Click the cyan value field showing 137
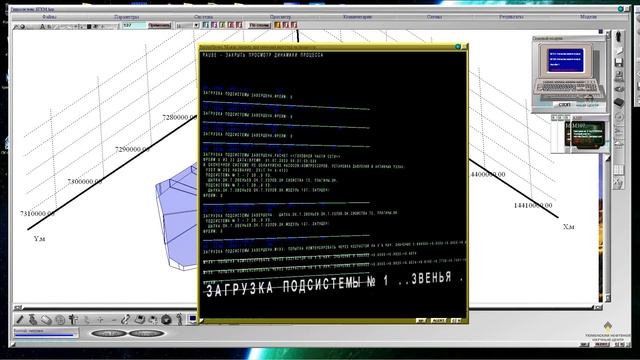The width and height of the screenshot is (640, 360). point(134,25)
